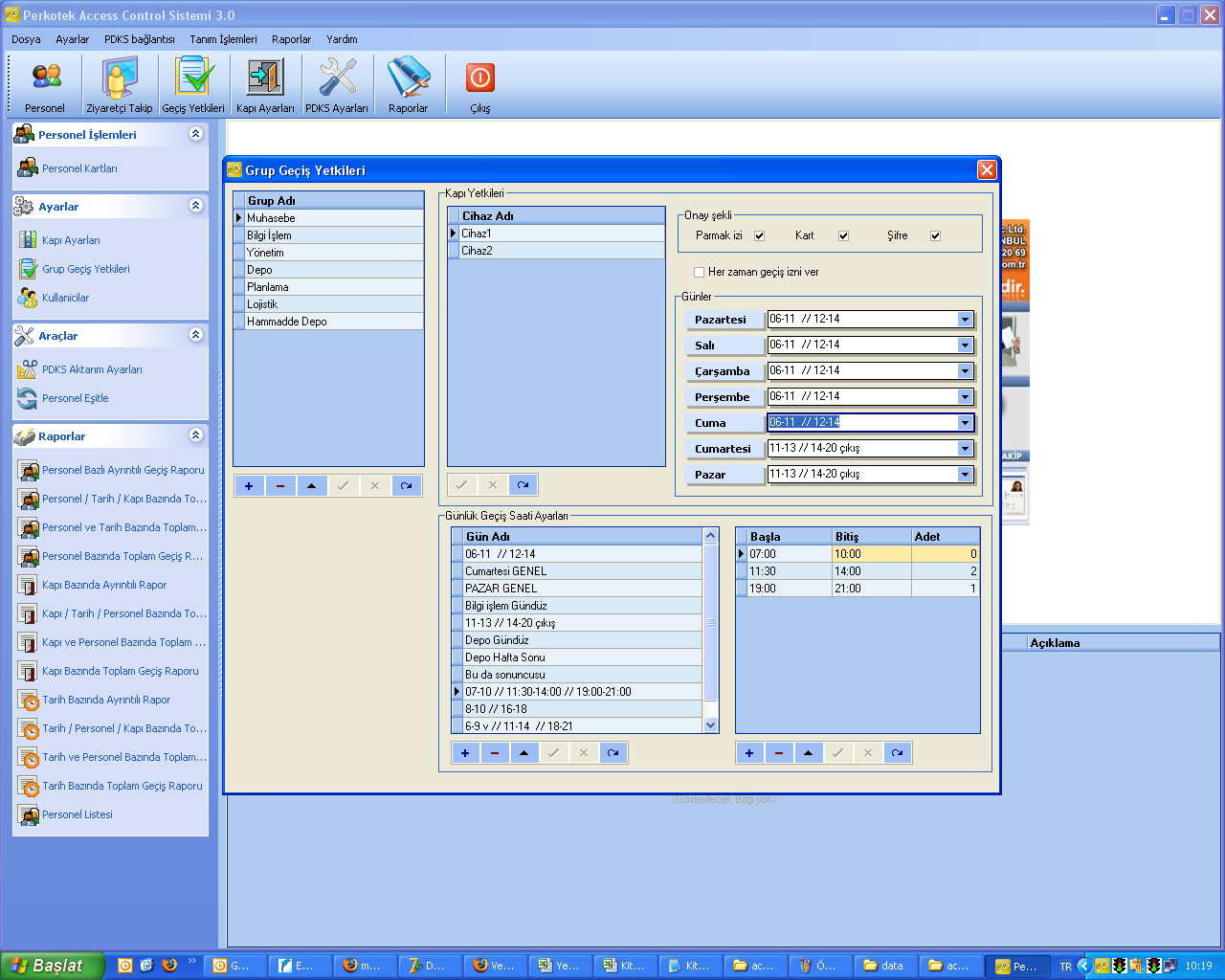This screenshot has width=1225, height=980.
Task: Collapse the Personel İşlemleri panel
Action: pyautogui.click(x=195, y=134)
